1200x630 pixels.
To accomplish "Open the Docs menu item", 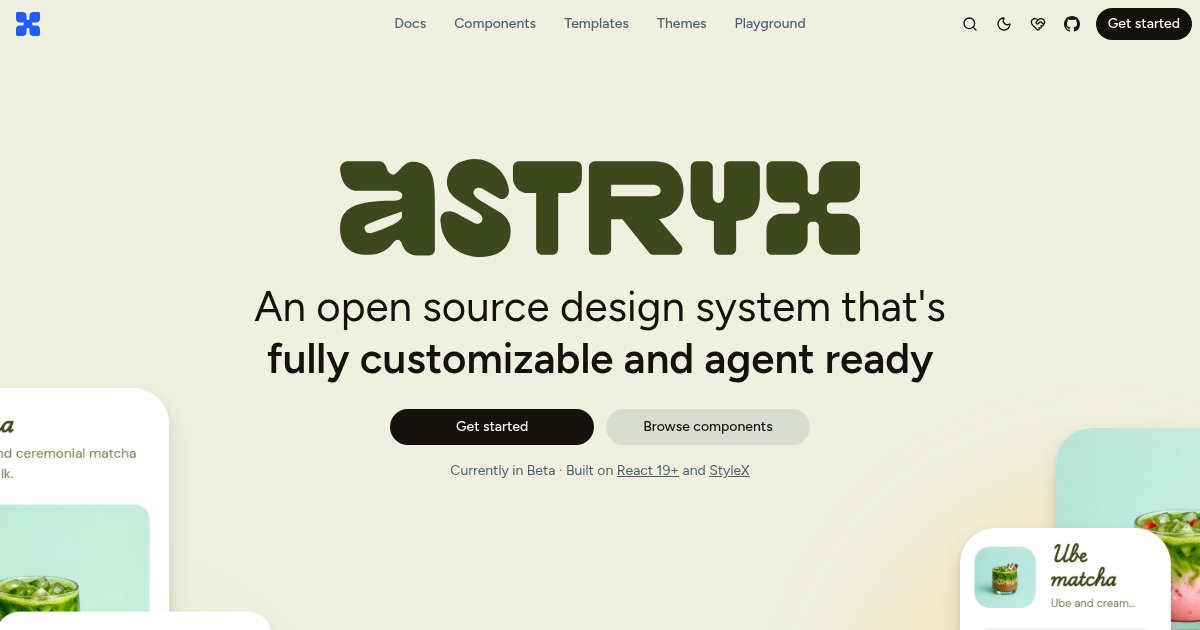I will 410,23.
